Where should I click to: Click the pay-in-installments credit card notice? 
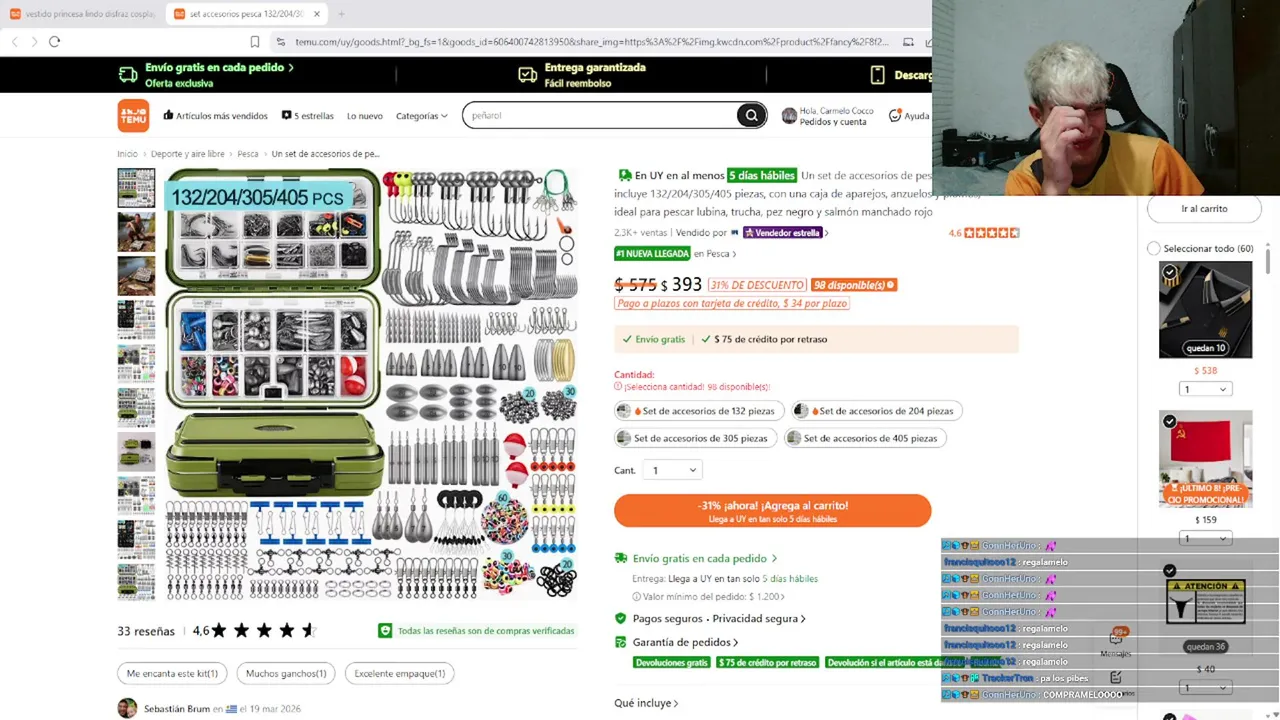732,303
